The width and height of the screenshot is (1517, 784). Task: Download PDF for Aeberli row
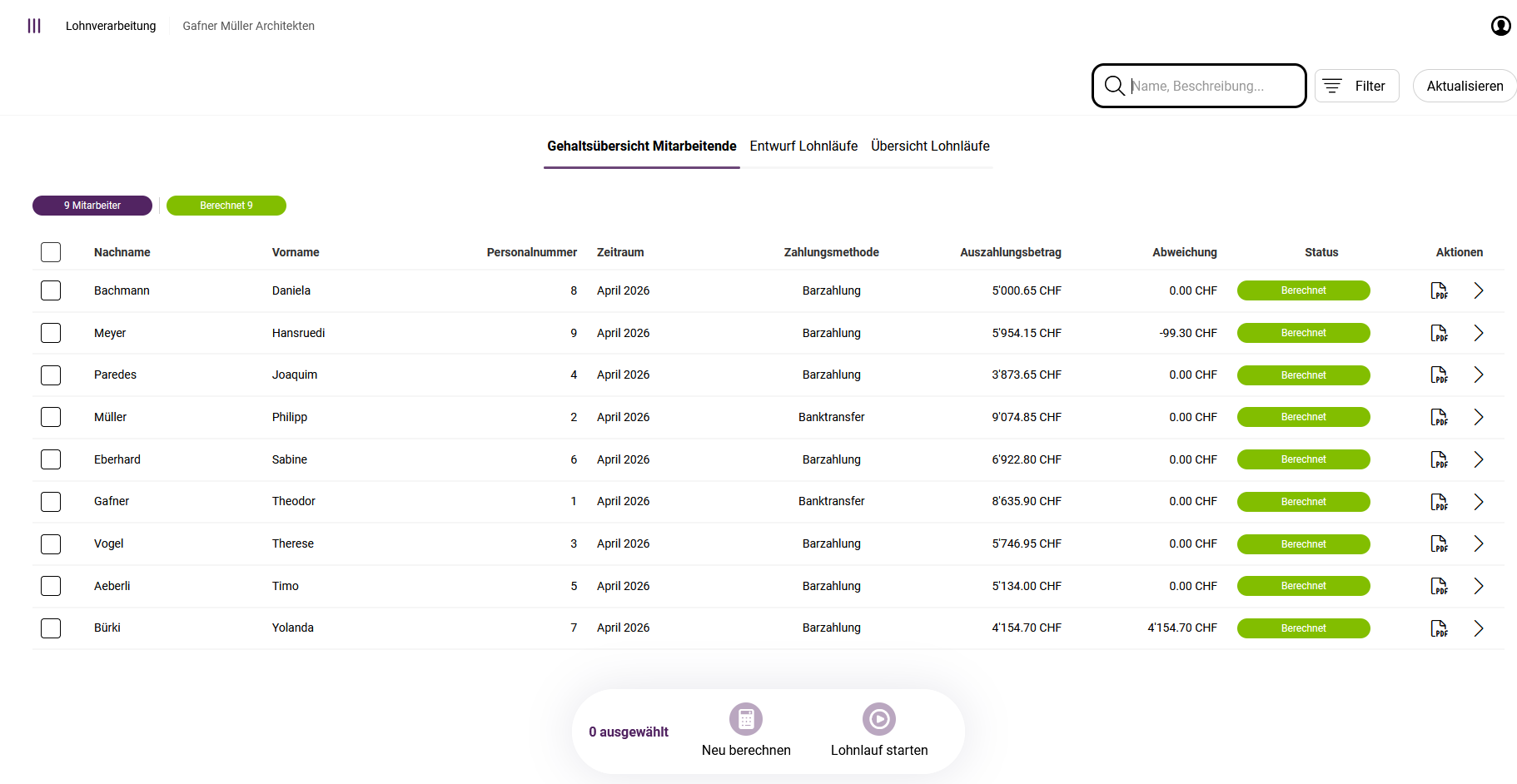click(x=1440, y=586)
